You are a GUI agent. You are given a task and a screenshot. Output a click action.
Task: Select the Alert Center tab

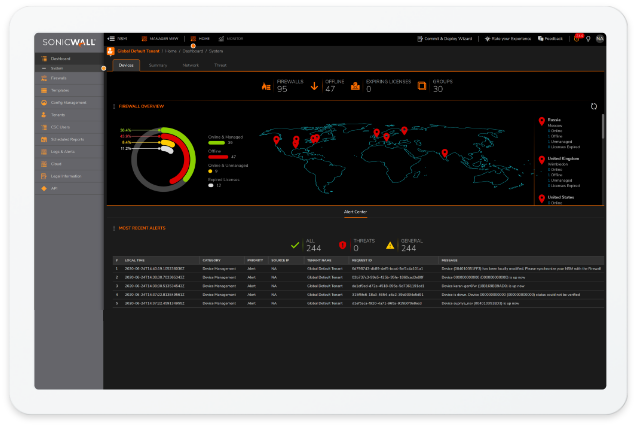coord(355,212)
